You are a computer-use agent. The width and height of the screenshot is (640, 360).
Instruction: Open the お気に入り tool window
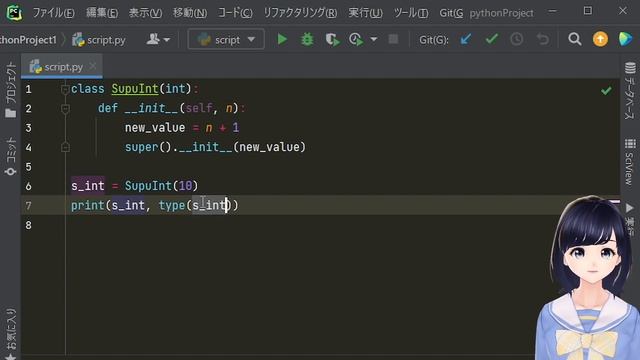pos(11,333)
